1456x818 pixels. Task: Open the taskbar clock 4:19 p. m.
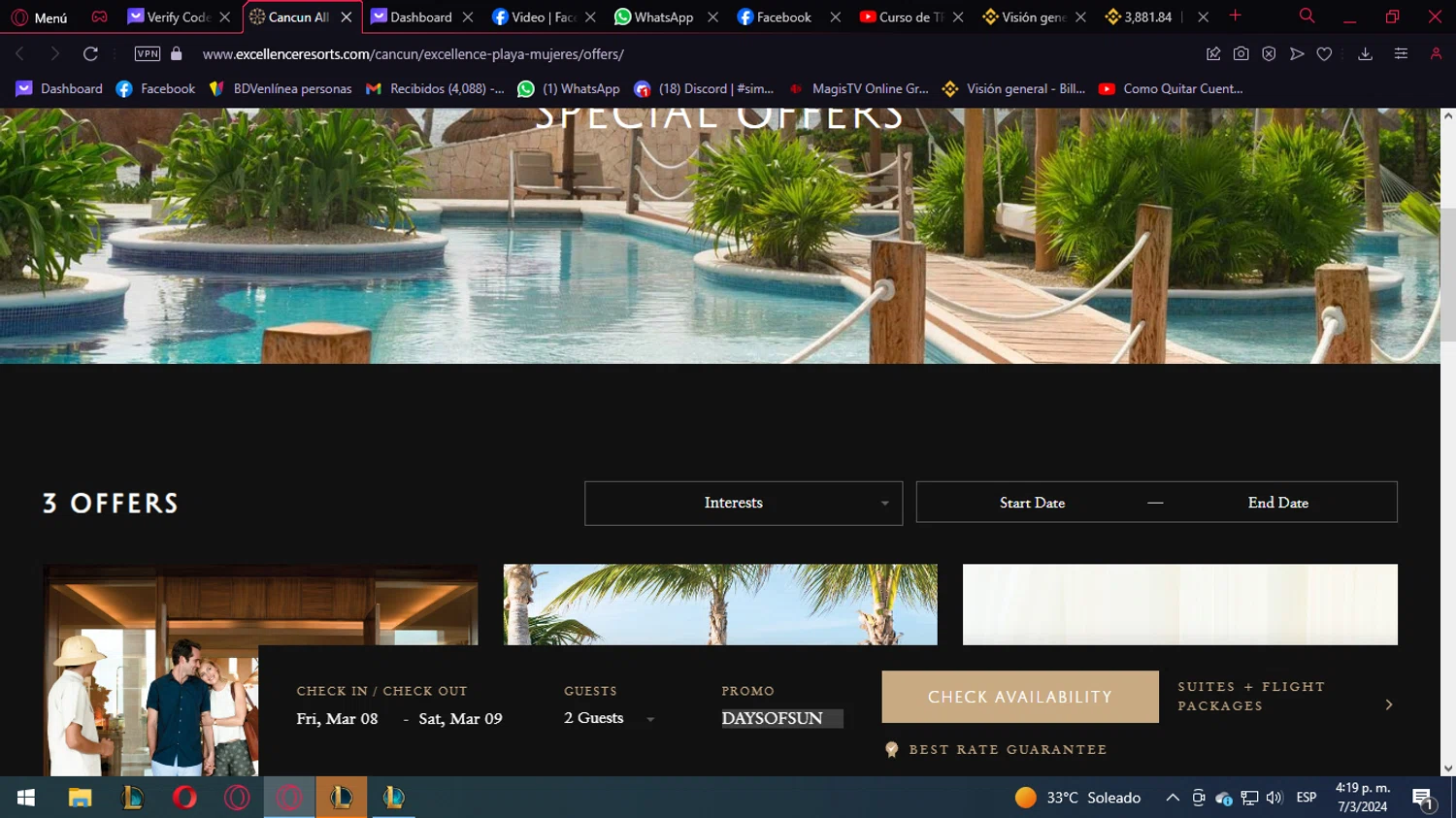point(1363,798)
